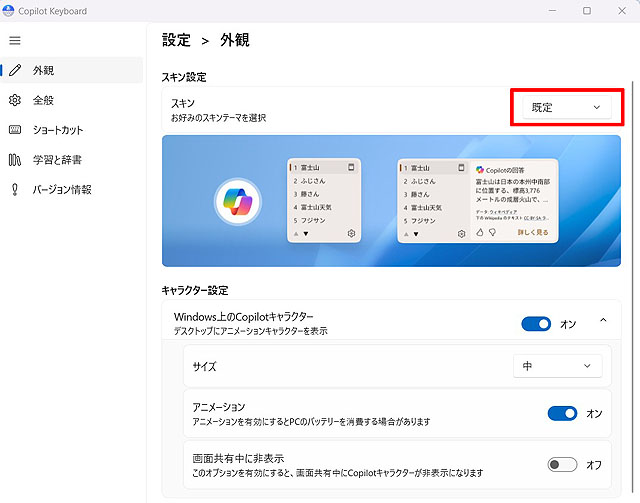Click 設定 in the breadcrumb header
Screen dimensions: 640x503
pyautogui.click(x=176, y=40)
